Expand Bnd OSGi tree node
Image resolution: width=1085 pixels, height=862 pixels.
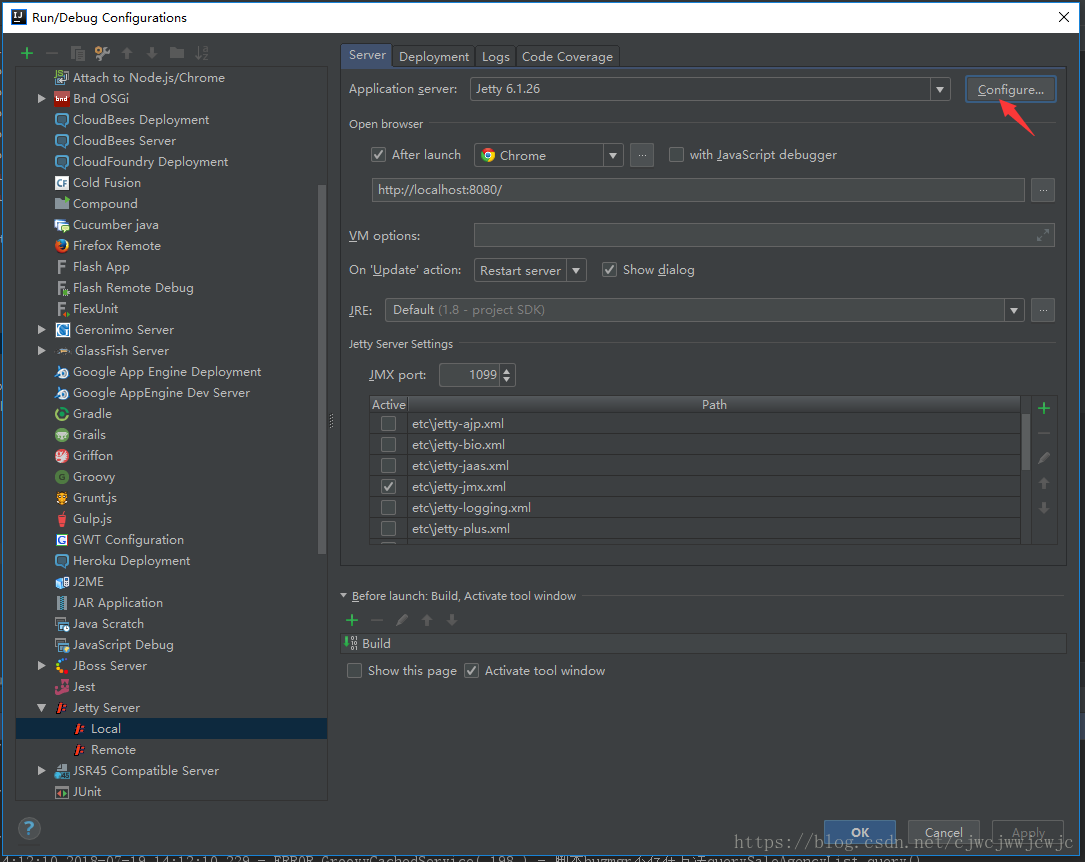coord(42,98)
